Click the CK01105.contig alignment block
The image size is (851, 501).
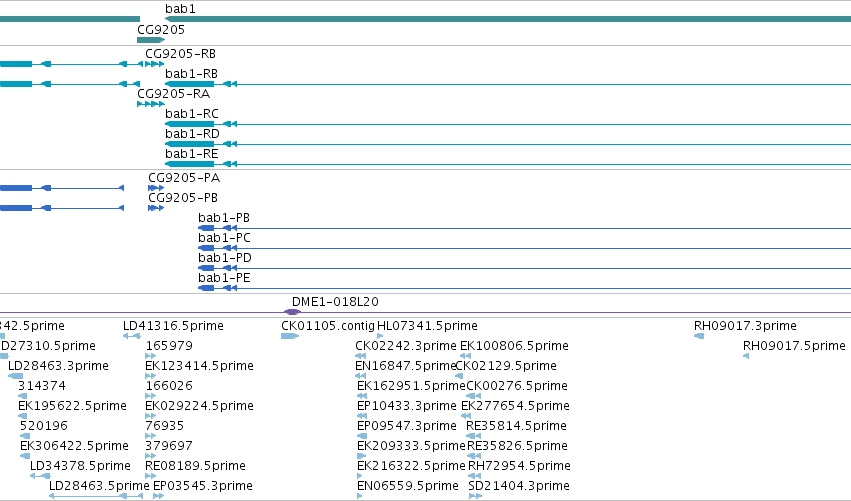(290, 337)
